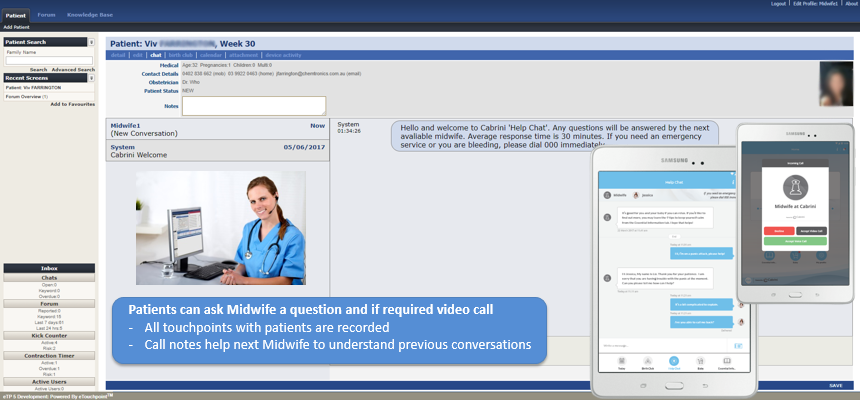Tap green Accept Voice Call button
This screenshot has width=860, height=400.
coord(795,241)
